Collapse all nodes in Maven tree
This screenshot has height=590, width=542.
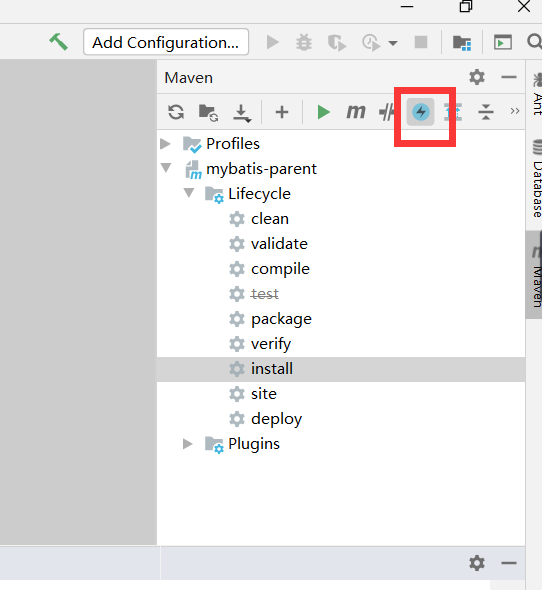pos(486,112)
